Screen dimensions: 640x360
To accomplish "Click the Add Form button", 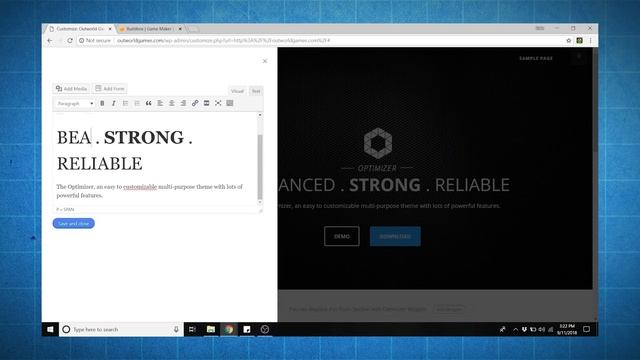I will (x=110, y=89).
